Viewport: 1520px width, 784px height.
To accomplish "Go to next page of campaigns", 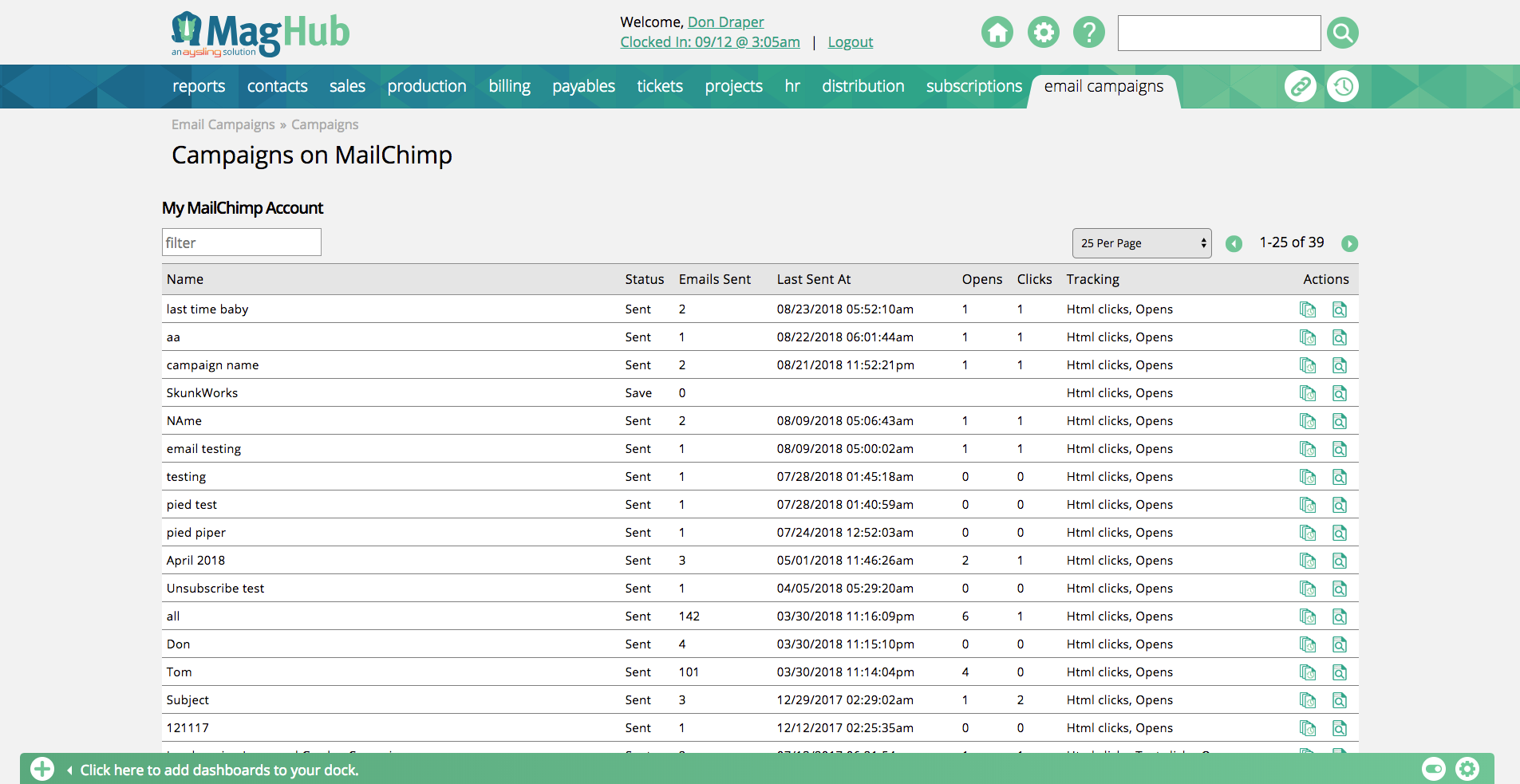I will coord(1349,243).
